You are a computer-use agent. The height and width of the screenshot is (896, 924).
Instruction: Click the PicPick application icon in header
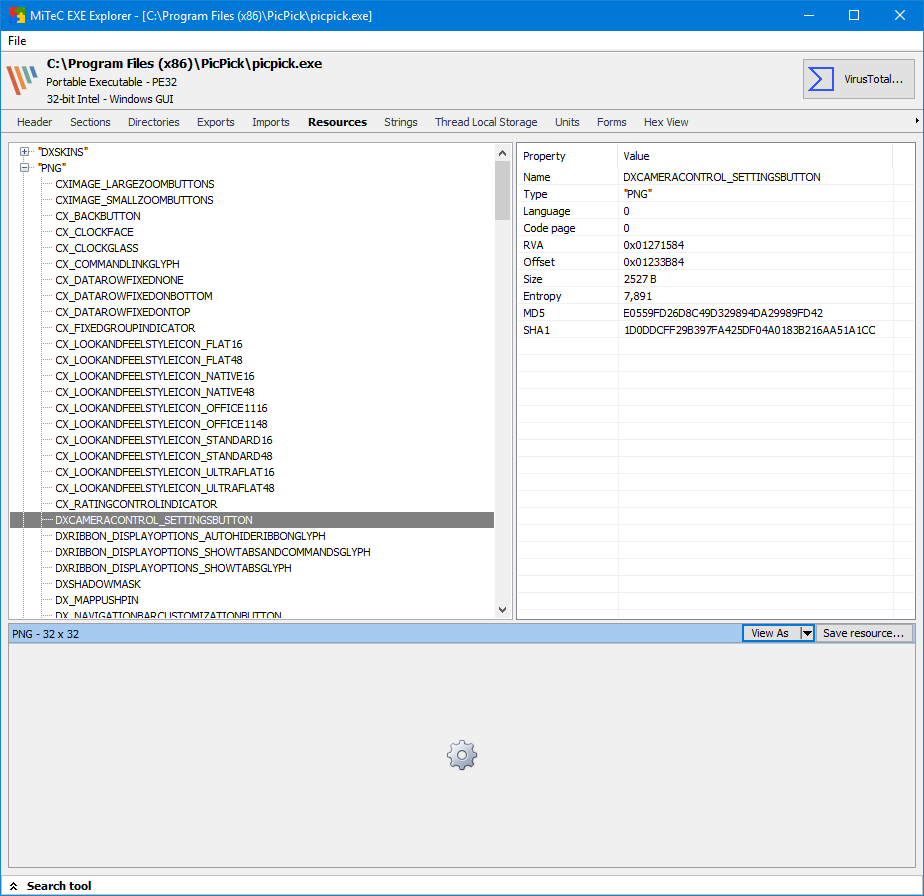(x=22, y=80)
